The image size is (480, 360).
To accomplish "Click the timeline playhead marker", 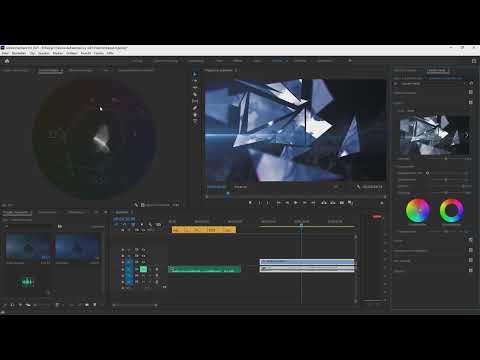I will pos(301,225).
